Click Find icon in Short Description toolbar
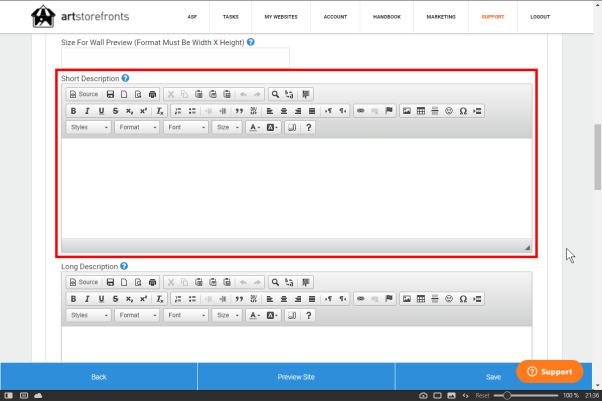The image size is (602, 401). [x=275, y=94]
